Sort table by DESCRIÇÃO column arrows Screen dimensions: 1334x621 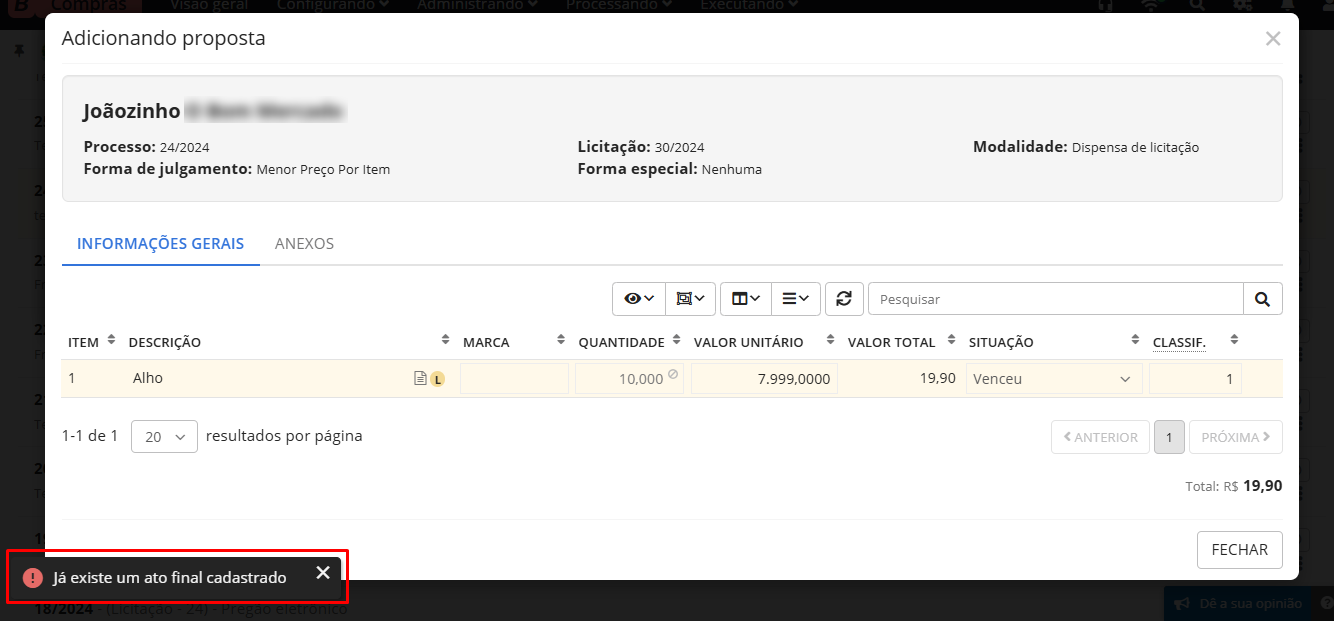tap(444, 341)
